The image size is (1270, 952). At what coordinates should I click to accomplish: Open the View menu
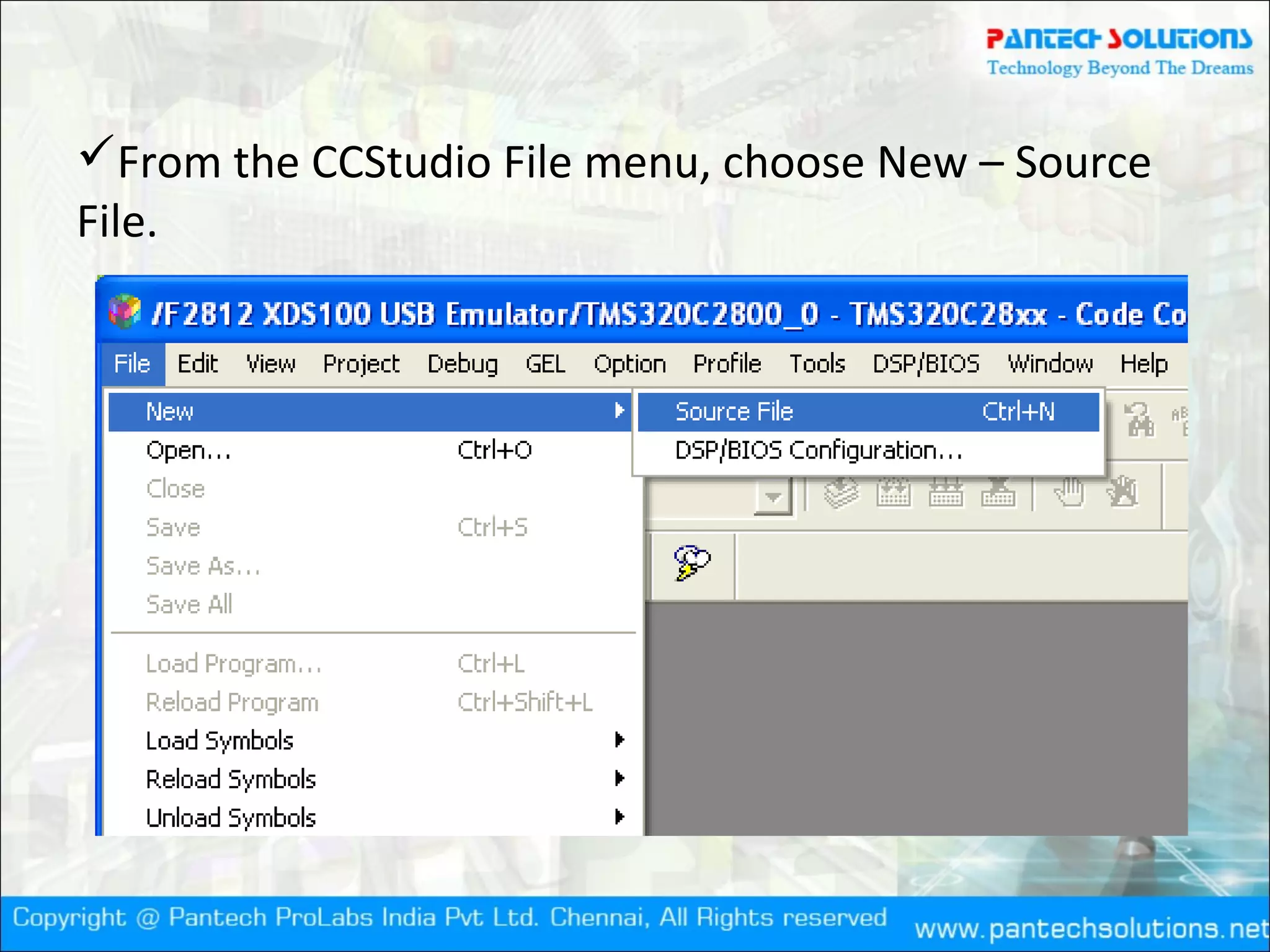[x=271, y=364]
